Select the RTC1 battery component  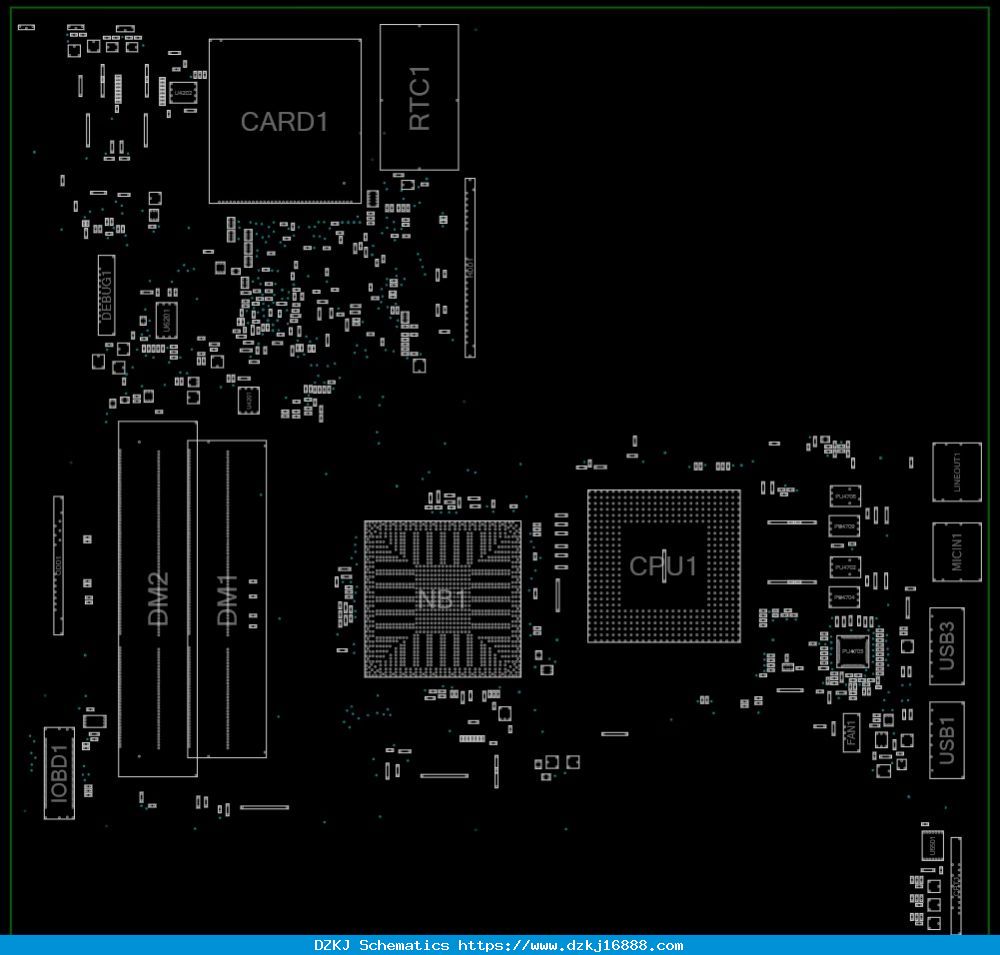pyautogui.click(x=419, y=98)
